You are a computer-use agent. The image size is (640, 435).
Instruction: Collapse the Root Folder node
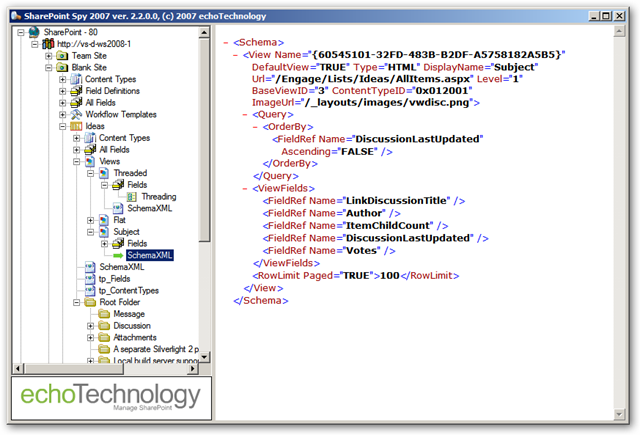[x=76, y=302]
